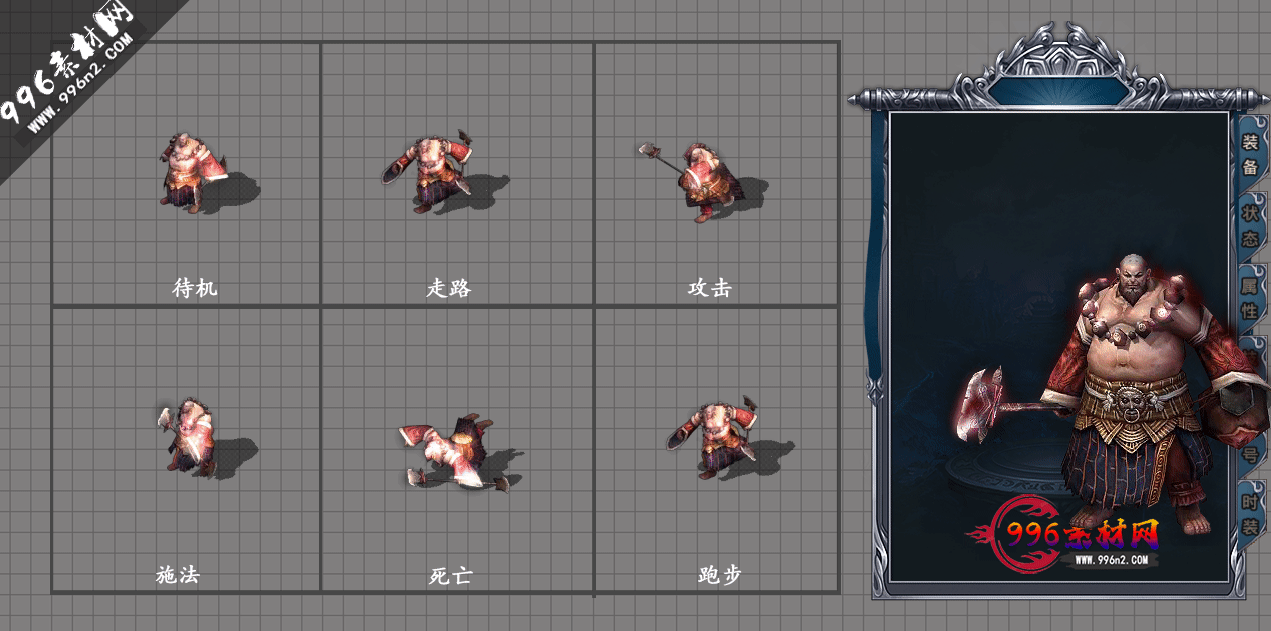Screen dimensions: 1271x631
Task: Select the 待机 label text
Action: pyautogui.click(x=195, y=288)
